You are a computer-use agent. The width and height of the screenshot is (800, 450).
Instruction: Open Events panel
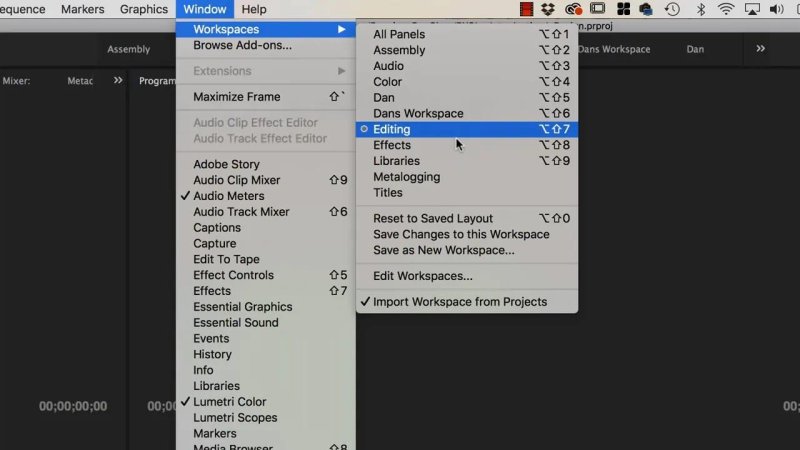click(265, 339)
